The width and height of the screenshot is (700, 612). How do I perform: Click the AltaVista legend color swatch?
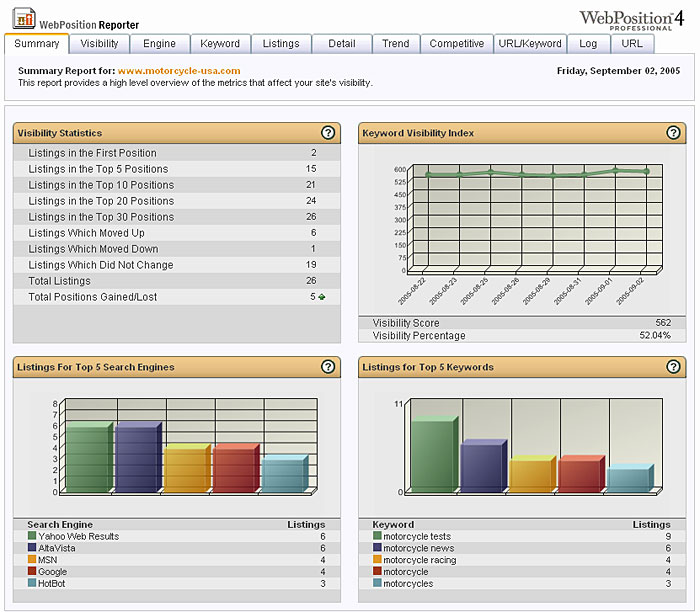tap(32, 547)
